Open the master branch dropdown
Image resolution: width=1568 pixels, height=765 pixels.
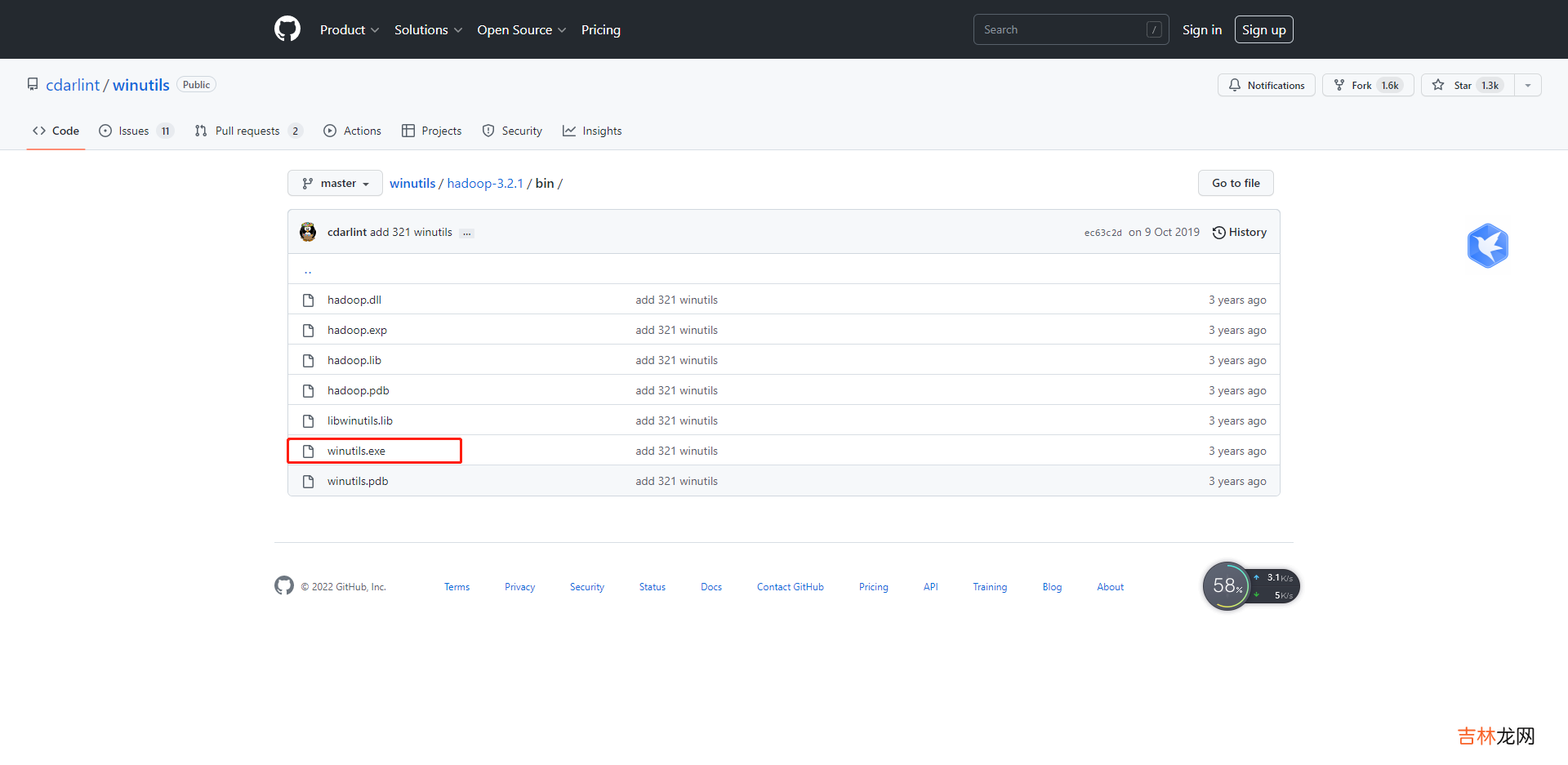[x=335, y=183]
